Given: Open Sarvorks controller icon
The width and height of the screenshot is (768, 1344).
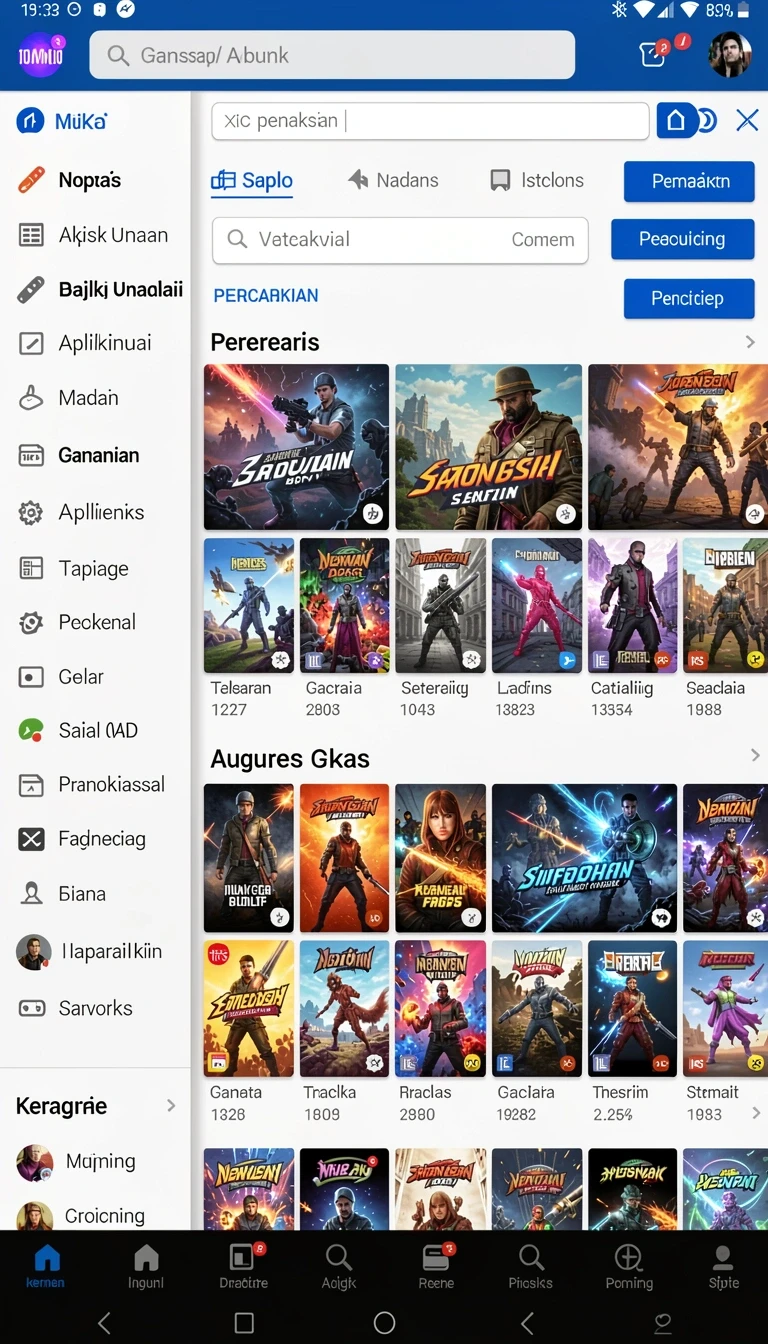Looking at the screenshot, I should pyautogui.click(x=31, y=1008).
